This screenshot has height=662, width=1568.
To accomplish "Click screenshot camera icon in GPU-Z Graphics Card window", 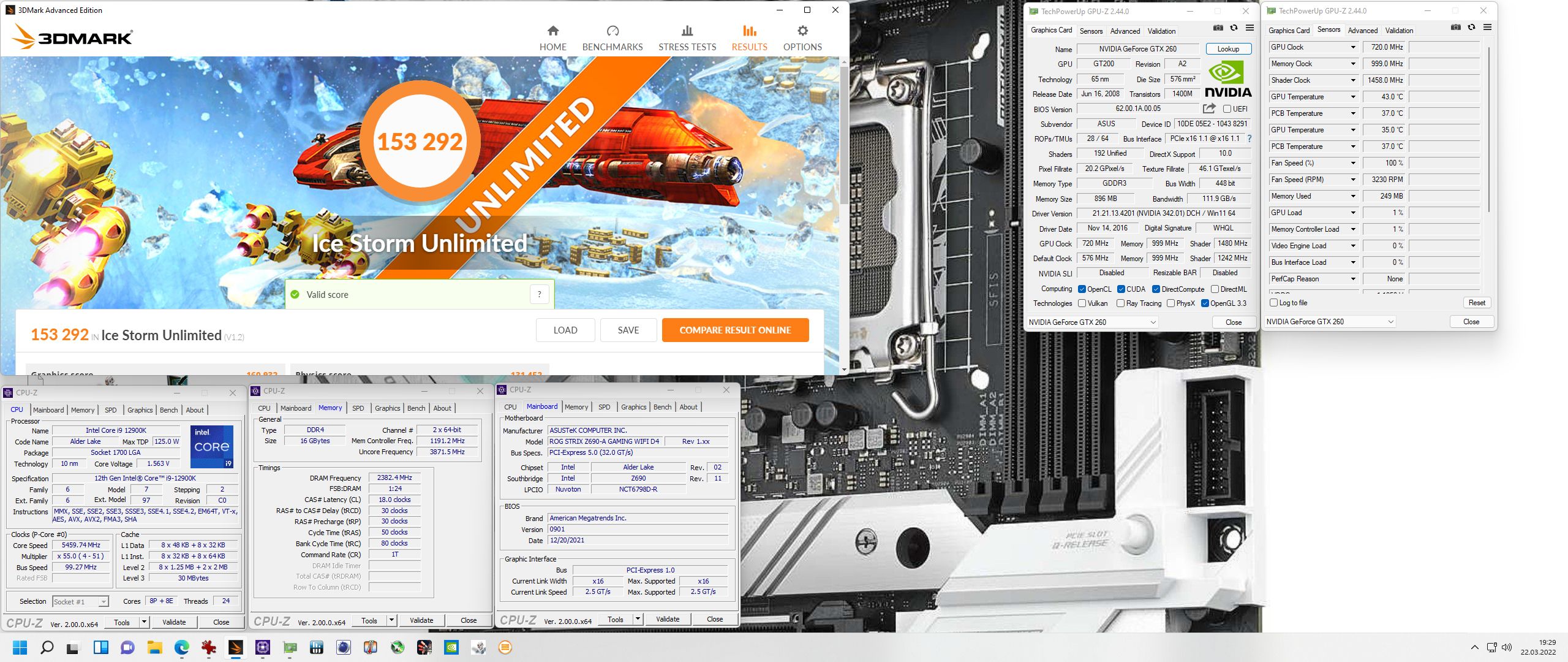I will click(x=1218, y=28).
